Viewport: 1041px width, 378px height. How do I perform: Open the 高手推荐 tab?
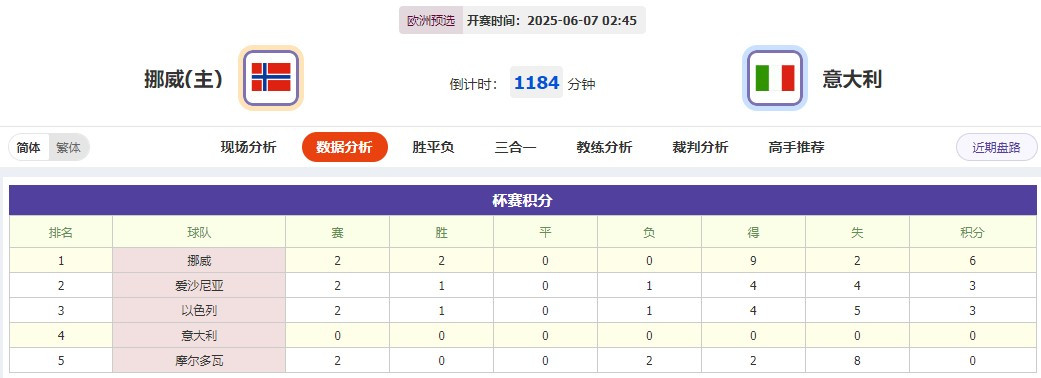point(796,147)
